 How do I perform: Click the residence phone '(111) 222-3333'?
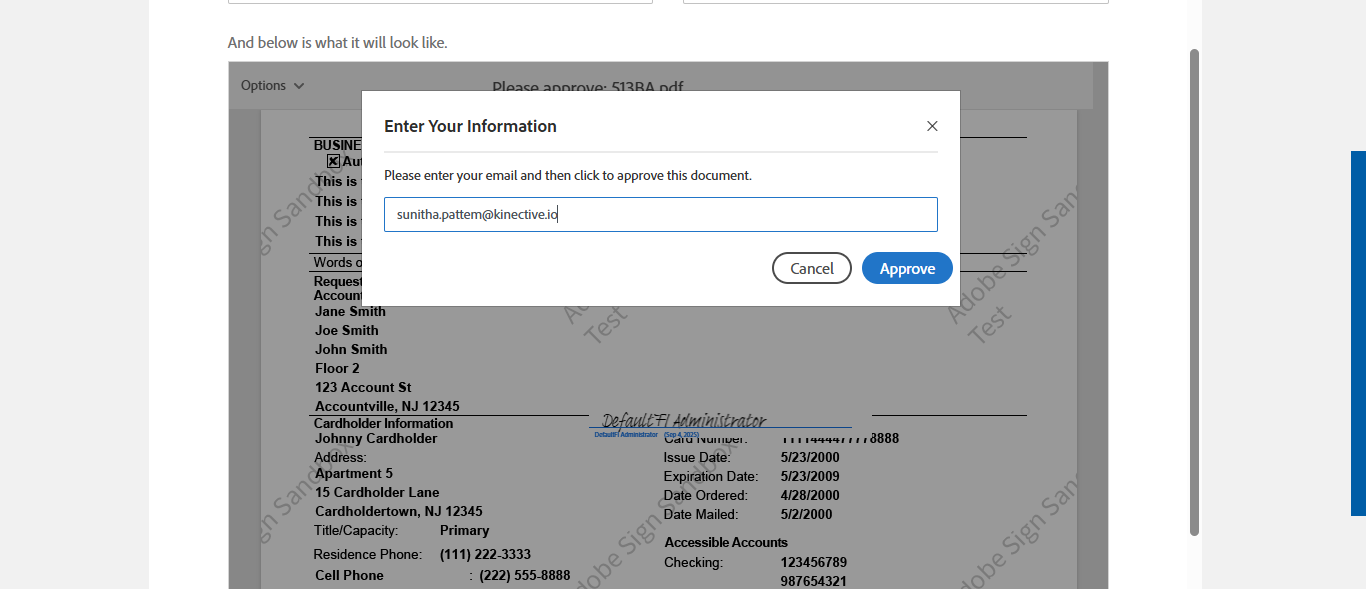[485, 554]
